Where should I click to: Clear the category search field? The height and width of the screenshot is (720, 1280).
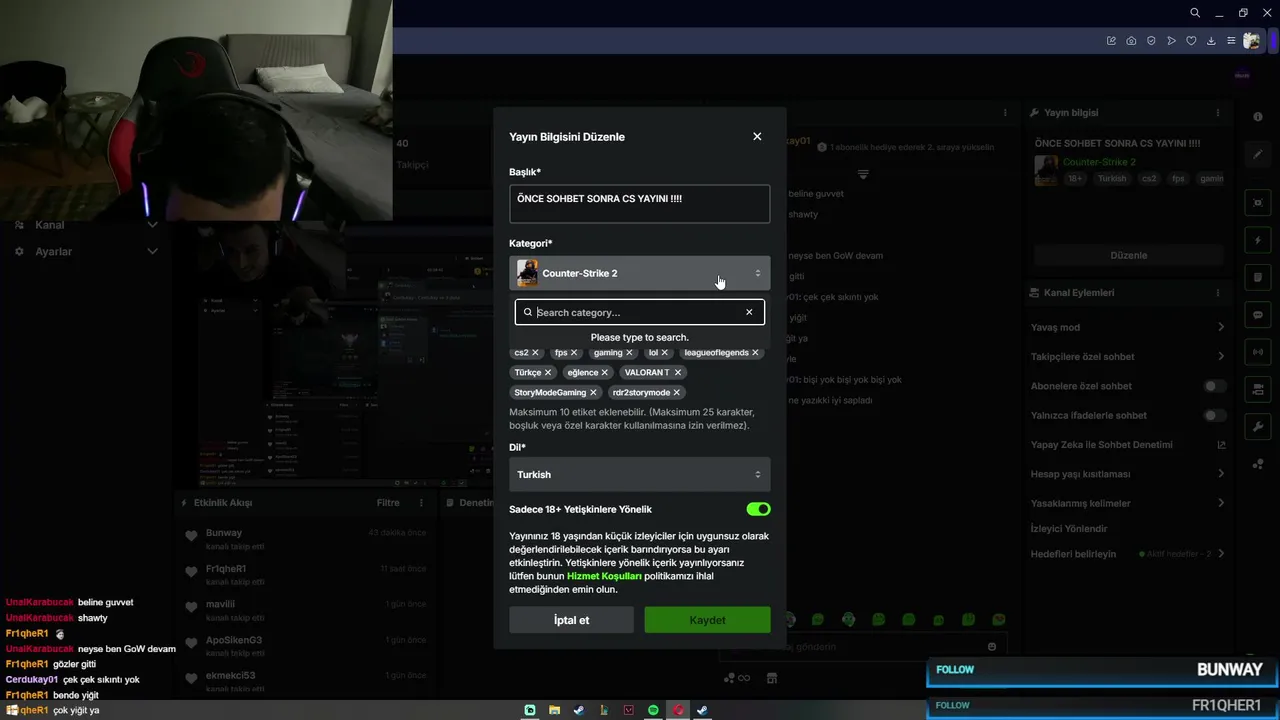pos(749,312)
